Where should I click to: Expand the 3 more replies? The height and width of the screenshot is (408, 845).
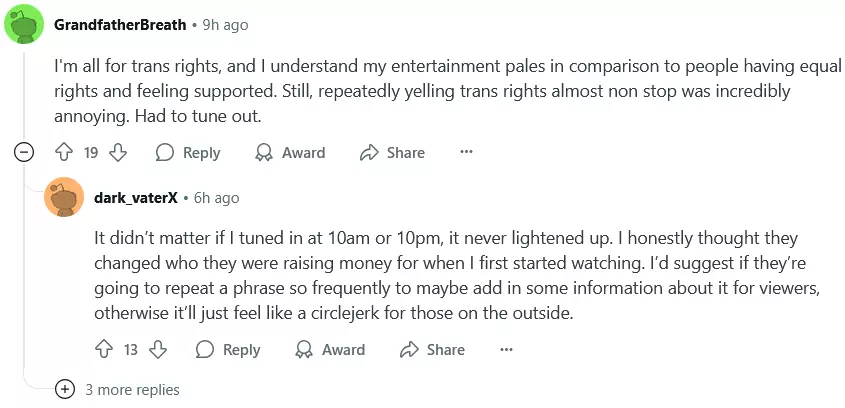click(117, 389)
